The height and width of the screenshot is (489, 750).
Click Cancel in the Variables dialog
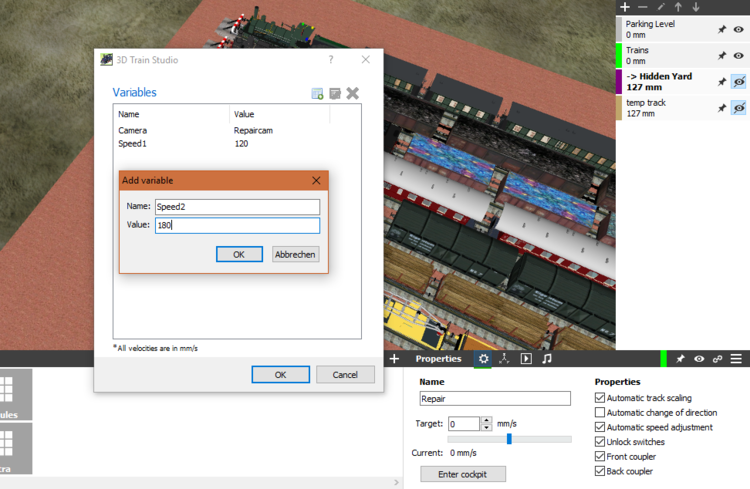pyautogui.click(x=345, y=375)
